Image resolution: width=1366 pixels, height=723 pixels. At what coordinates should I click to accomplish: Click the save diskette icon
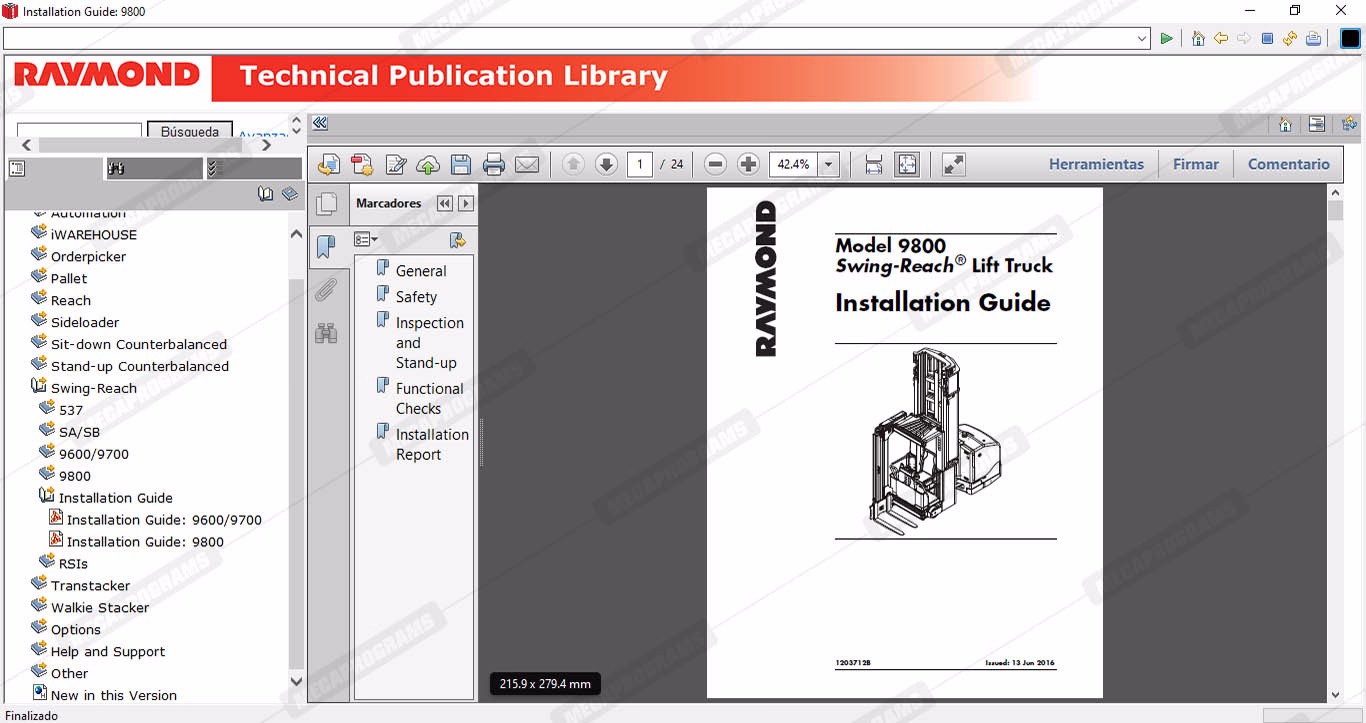[461, 165]
